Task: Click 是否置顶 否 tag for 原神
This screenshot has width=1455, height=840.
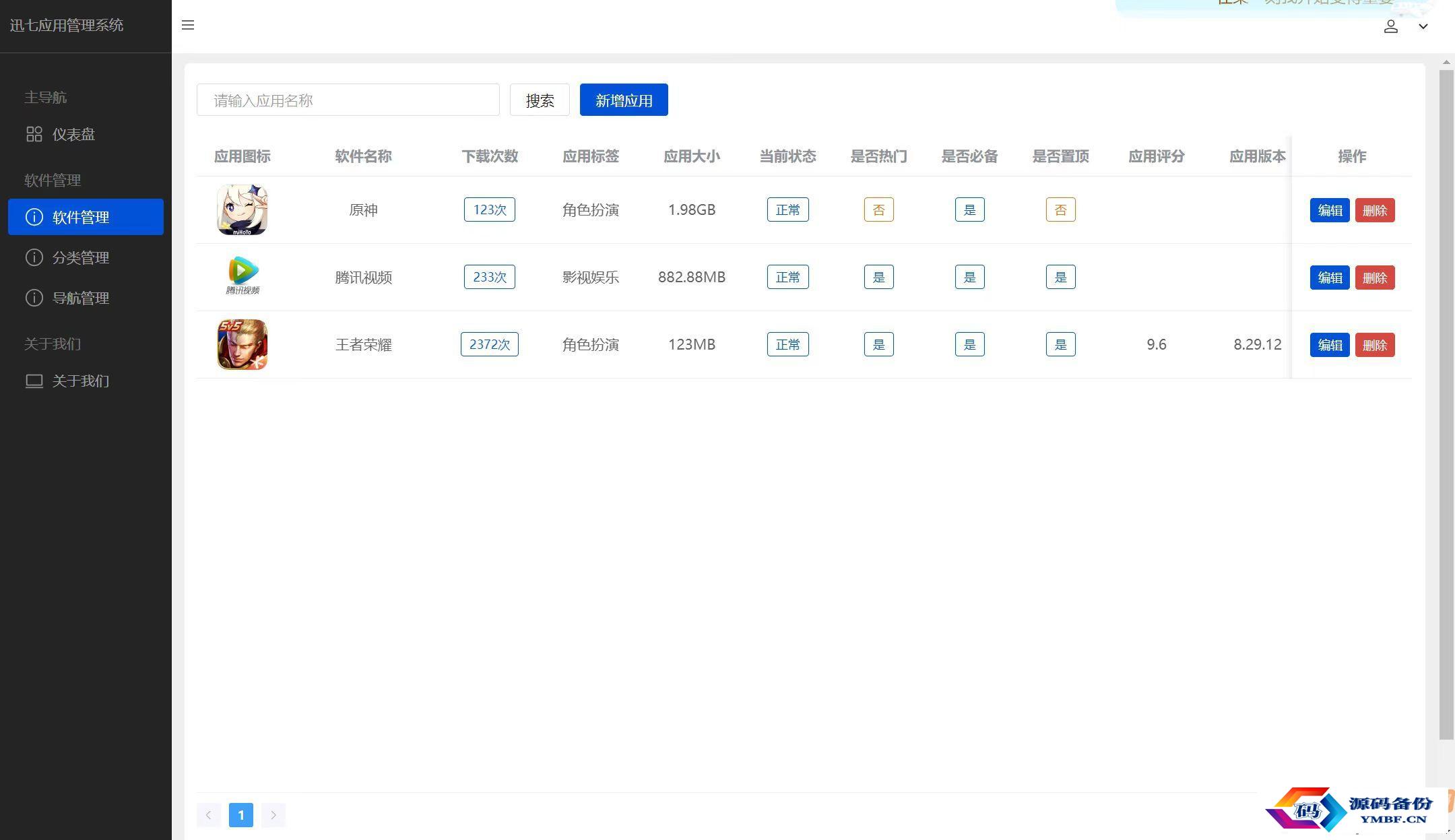Action: pyautogui.click(x=1061, y=209)
